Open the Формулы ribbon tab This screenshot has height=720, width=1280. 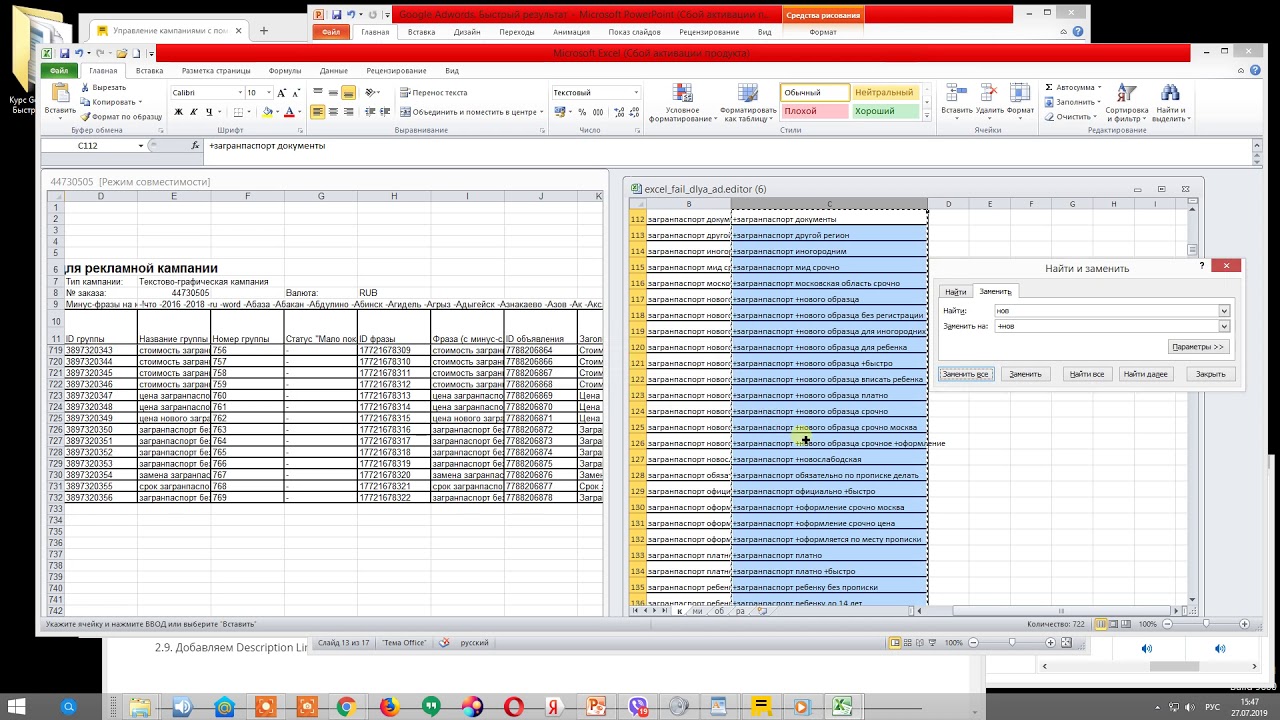coord(285,71)
